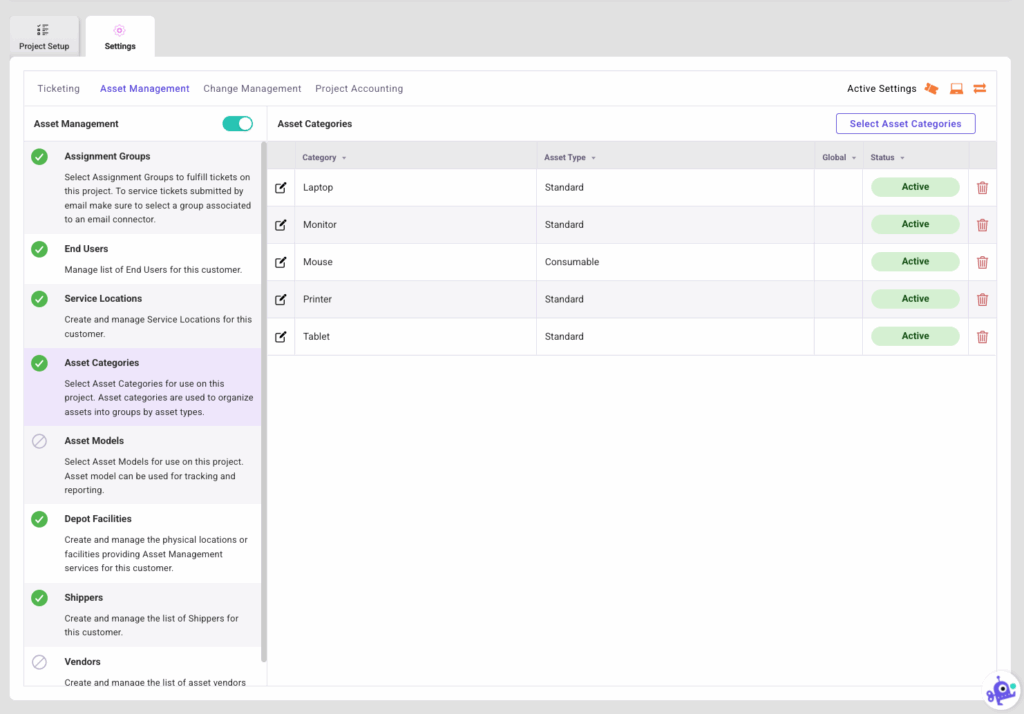Open the Project Accounting settings link

(359, 88)
